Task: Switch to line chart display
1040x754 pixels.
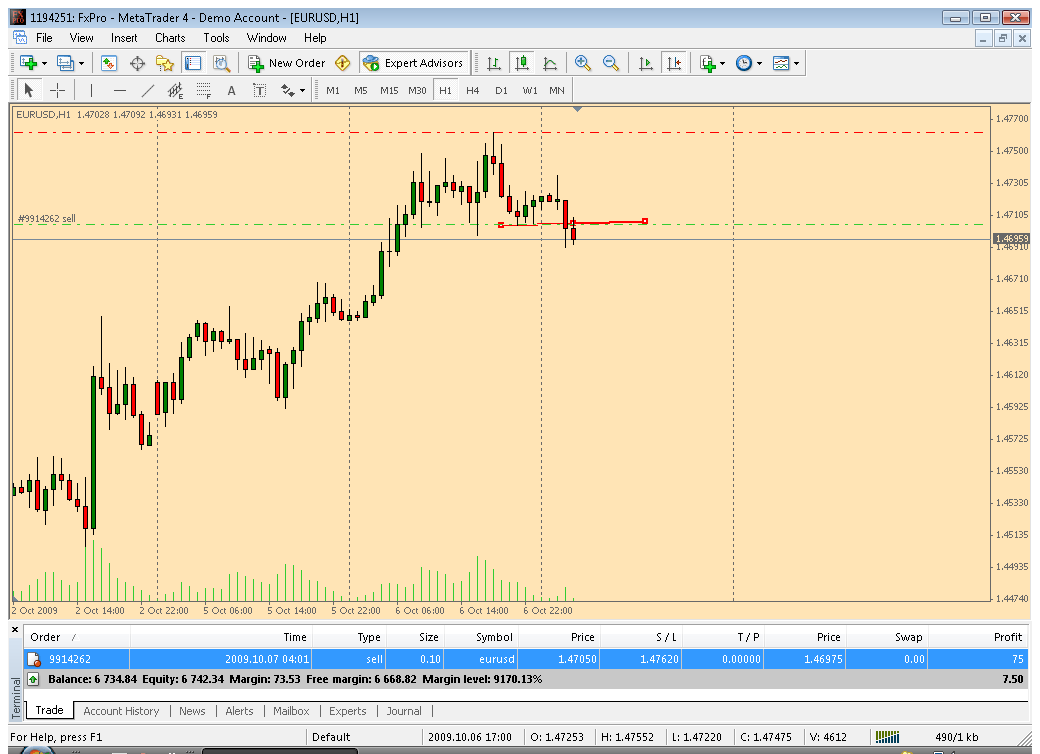Action: [550, 63]
